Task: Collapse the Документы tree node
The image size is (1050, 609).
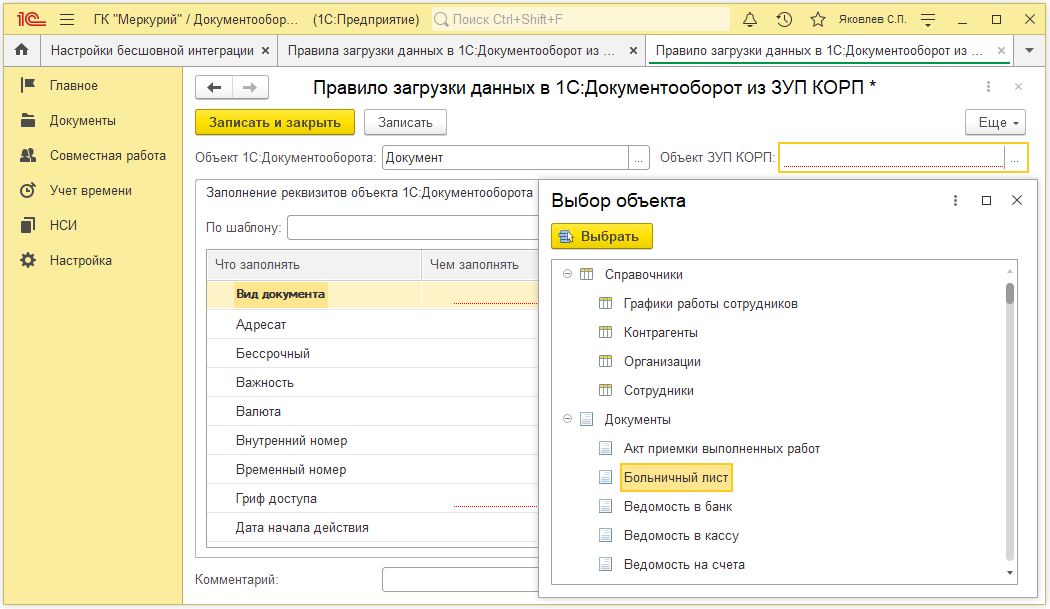Action: tap(567, 419)
